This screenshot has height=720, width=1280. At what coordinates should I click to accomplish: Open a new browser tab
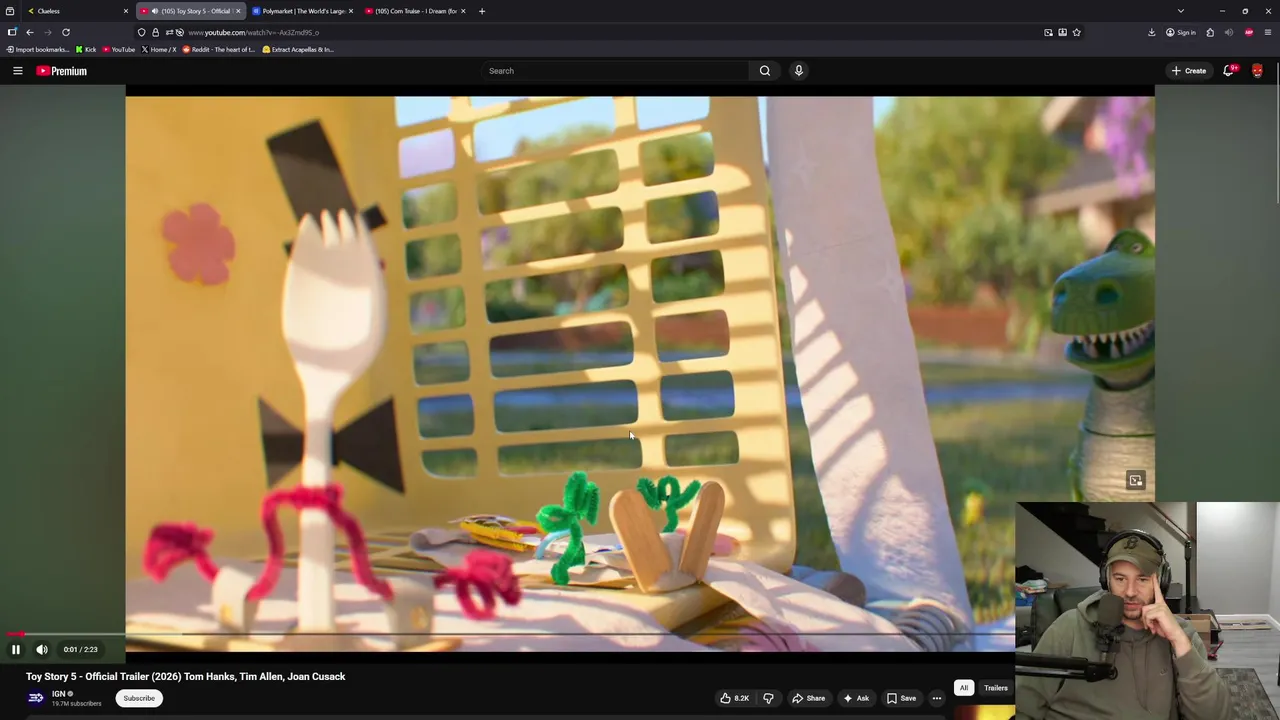482,11
